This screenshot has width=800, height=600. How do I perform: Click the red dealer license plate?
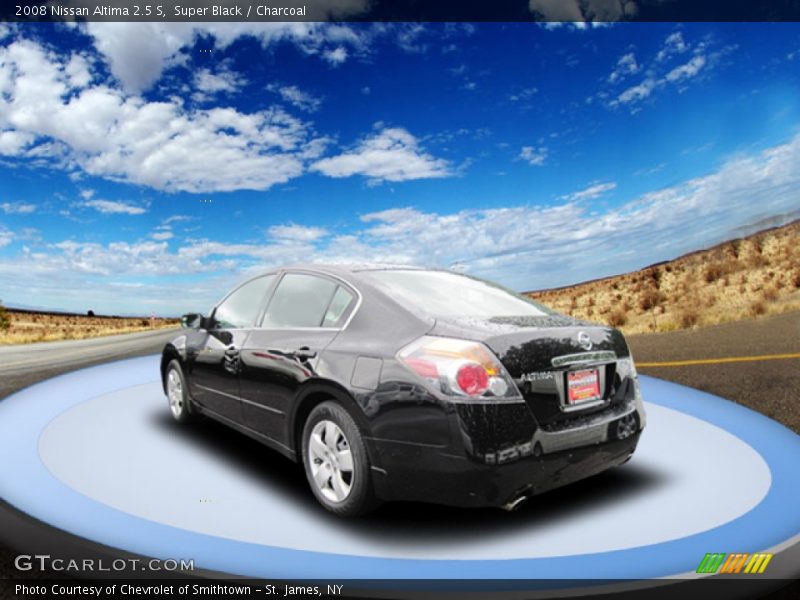(x=583, y=386)
